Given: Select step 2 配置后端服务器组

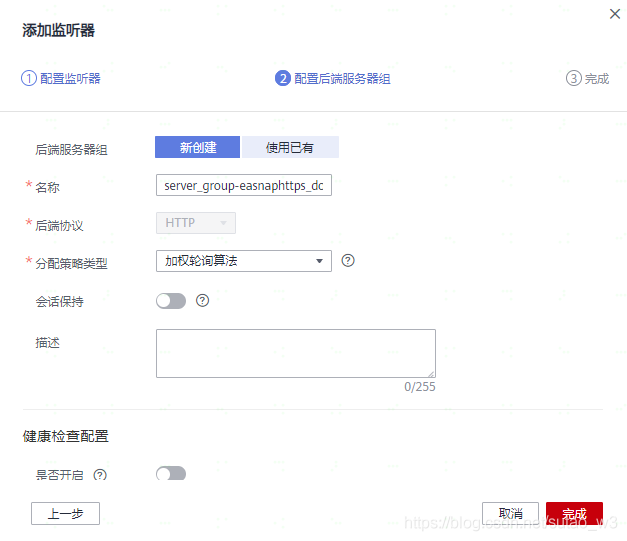Looking at the screenshot, I should [x=333, y=78].
